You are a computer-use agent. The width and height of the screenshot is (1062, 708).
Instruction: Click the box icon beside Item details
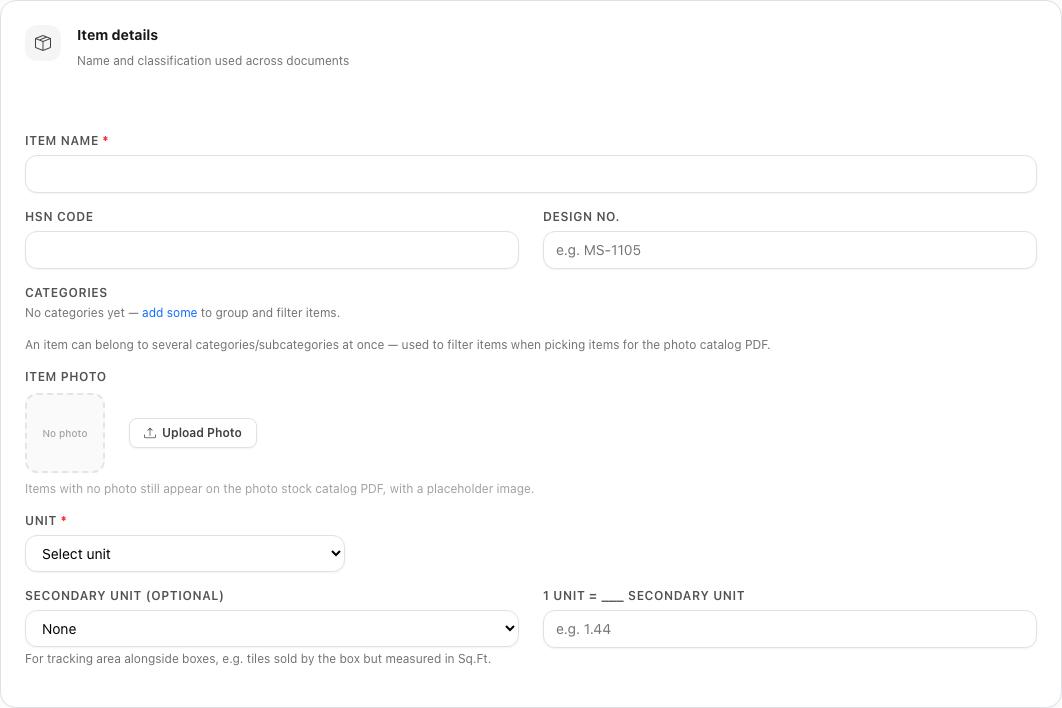(43, 43)
